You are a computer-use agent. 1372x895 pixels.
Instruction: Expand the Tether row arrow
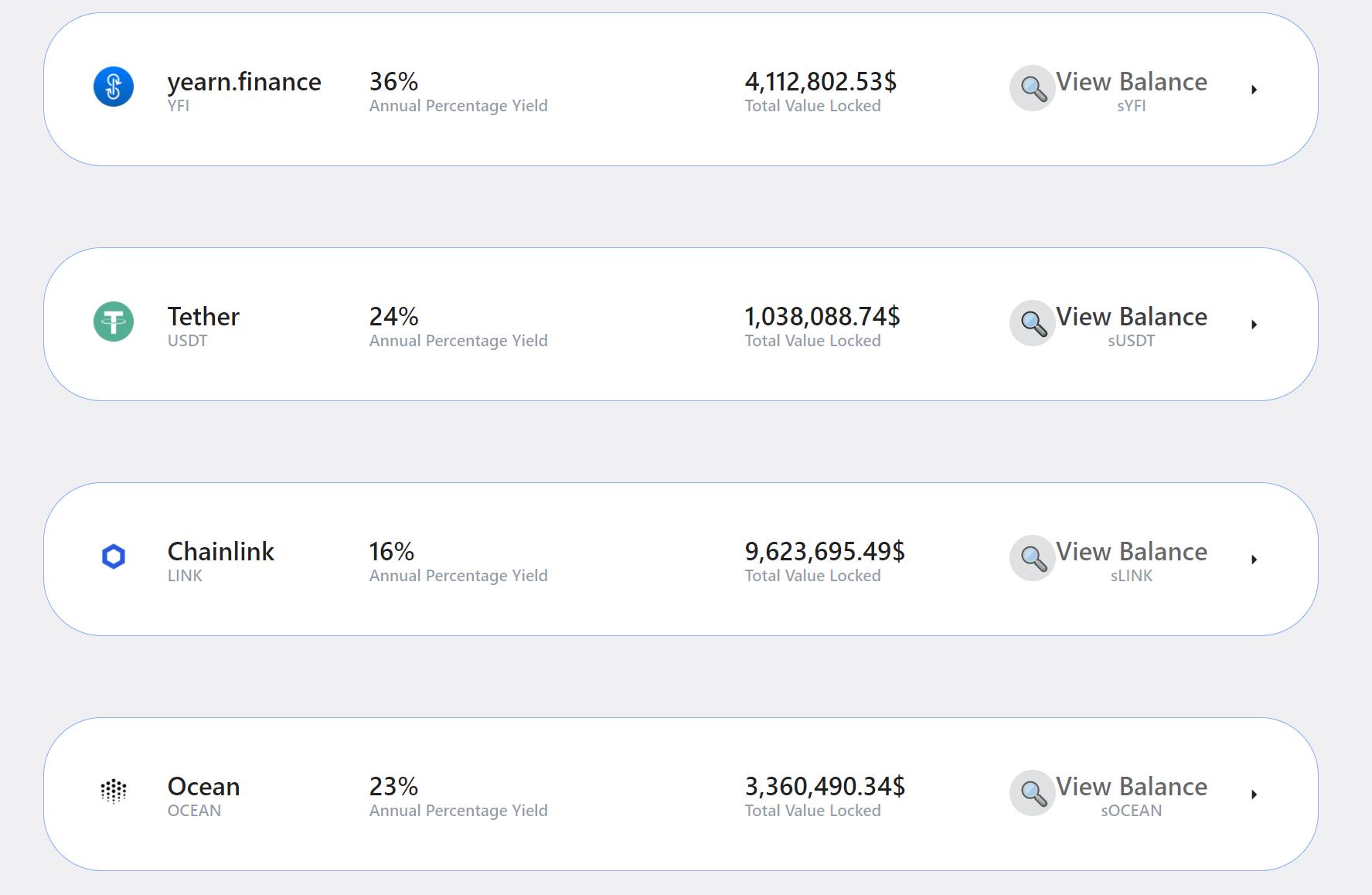click(1254, 325)
